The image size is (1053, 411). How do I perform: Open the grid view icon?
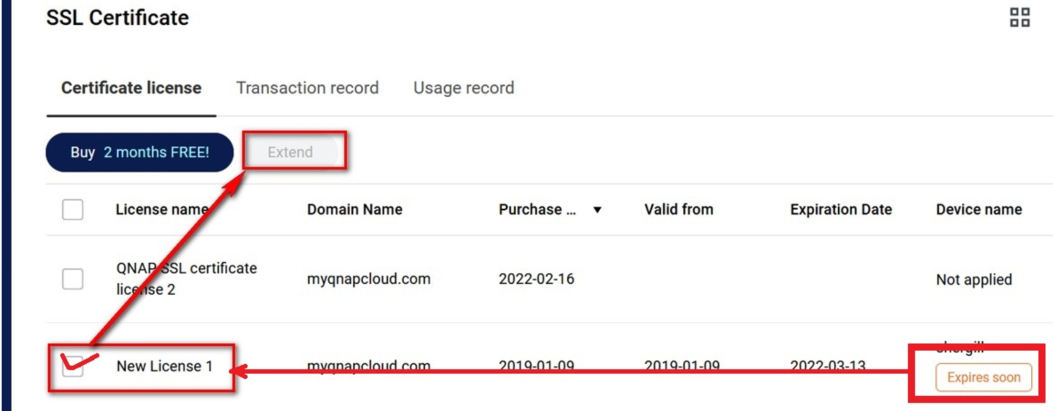click(1019, 18)
